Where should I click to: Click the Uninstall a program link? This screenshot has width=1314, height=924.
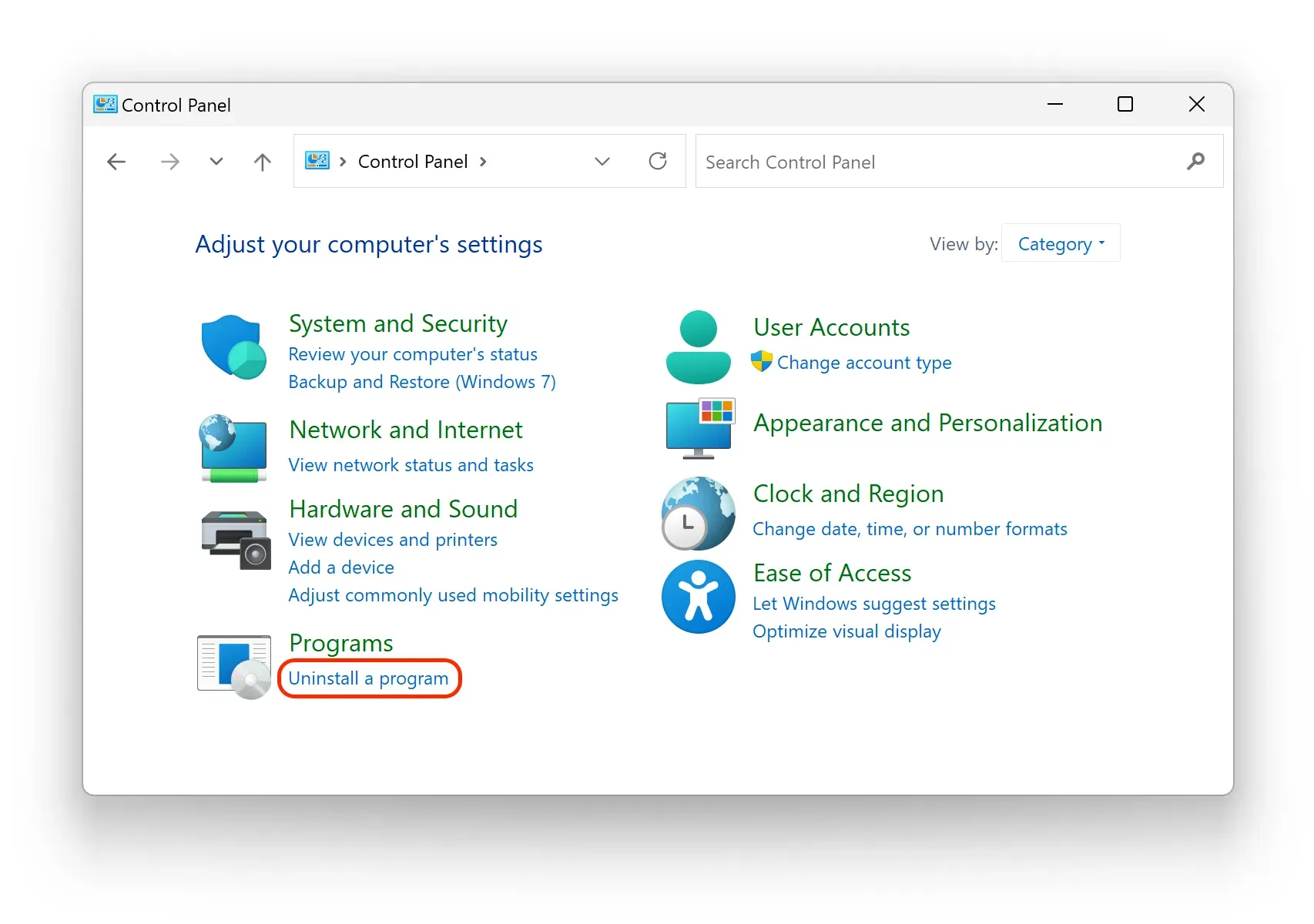368,678
